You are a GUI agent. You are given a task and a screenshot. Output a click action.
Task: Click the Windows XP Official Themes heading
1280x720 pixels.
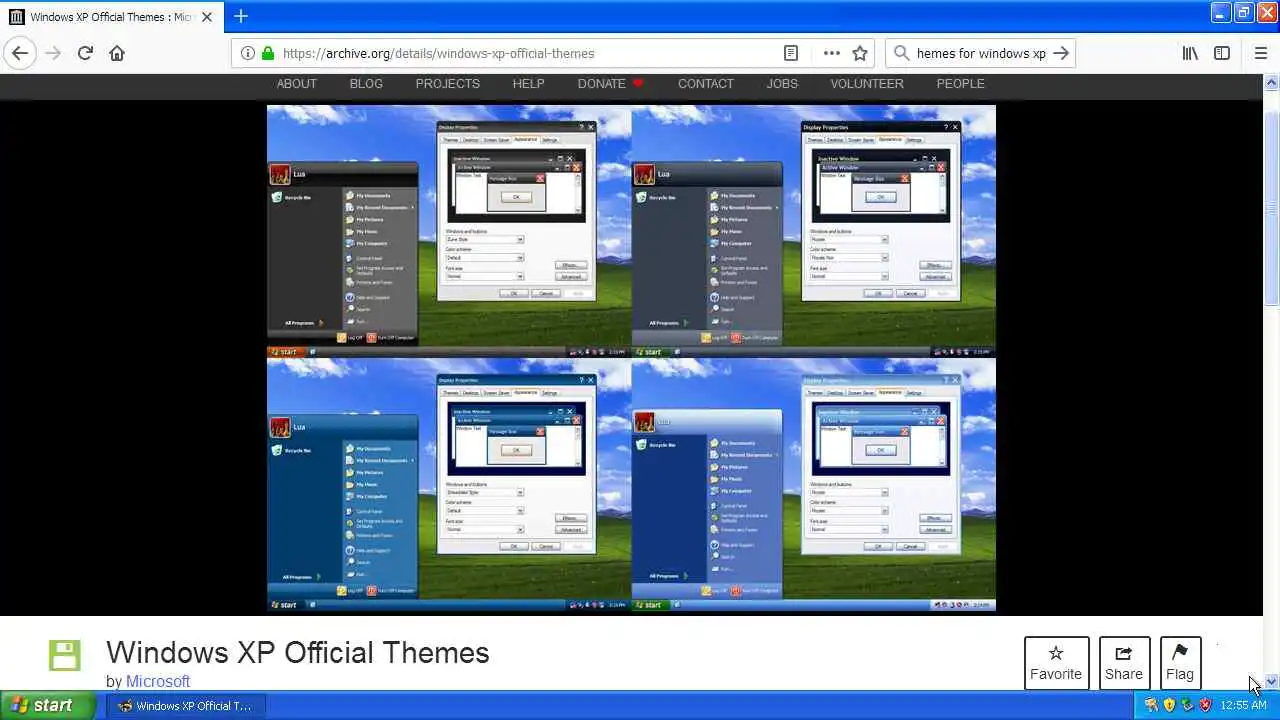coord(298,652)
